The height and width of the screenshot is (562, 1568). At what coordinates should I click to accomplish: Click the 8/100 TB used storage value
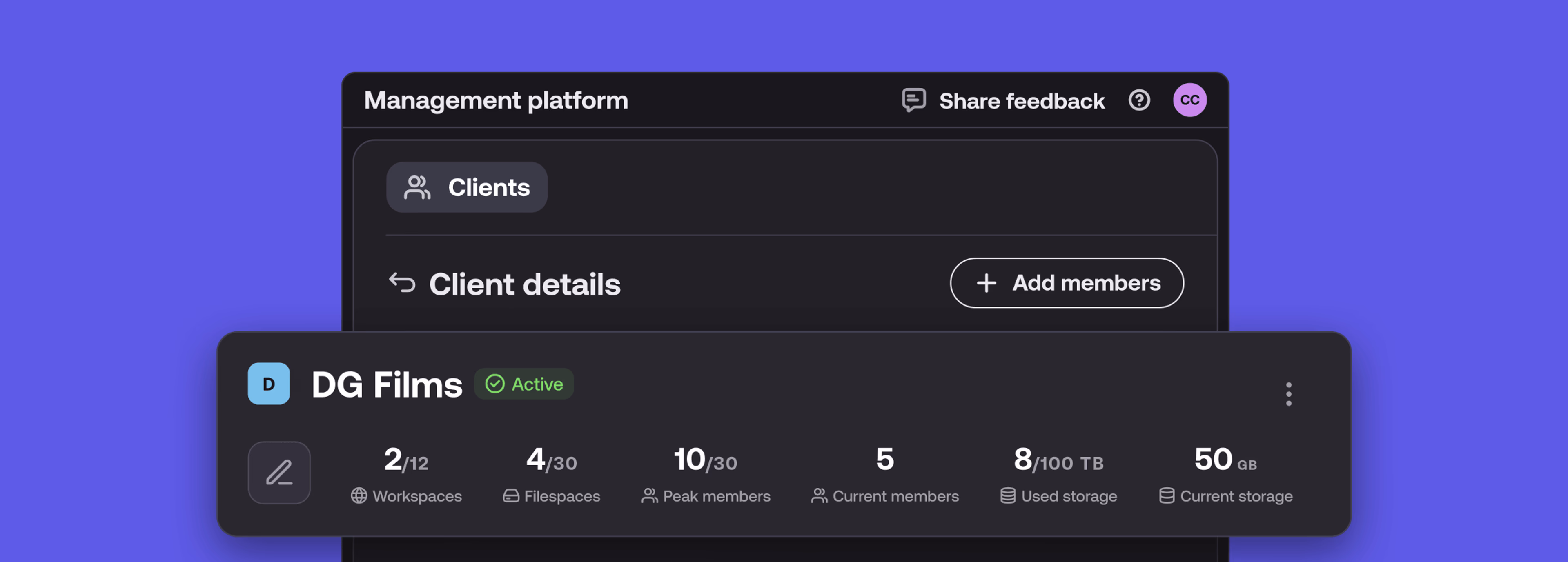[x=1058, y=460]
